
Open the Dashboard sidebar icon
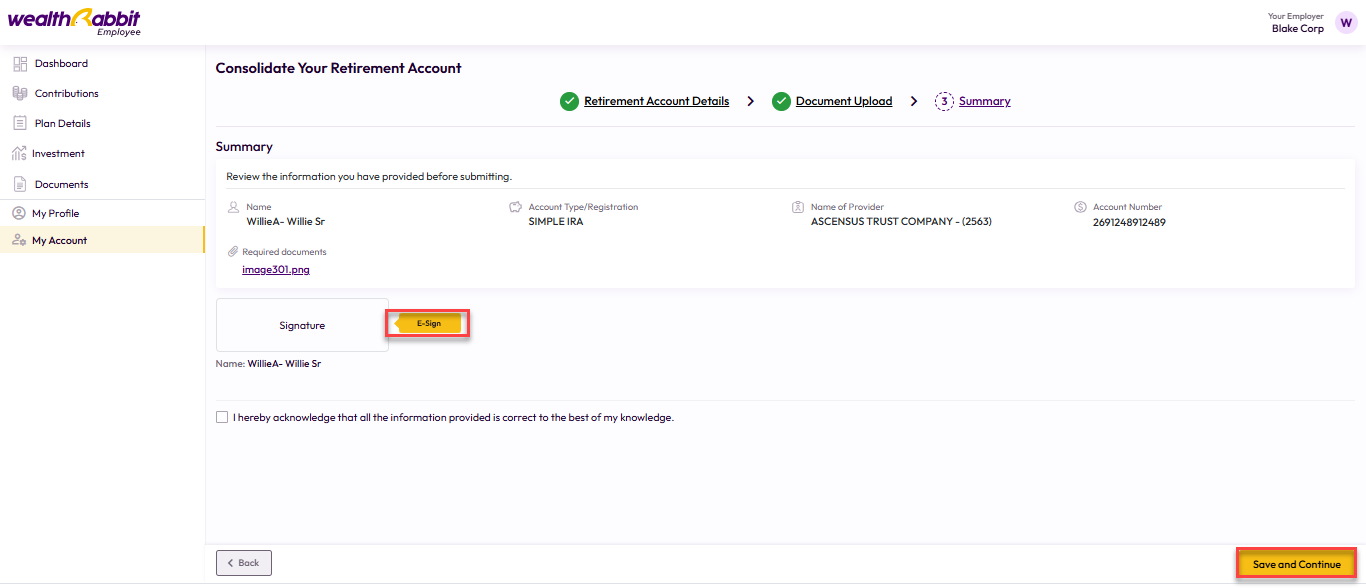(20, 64)
